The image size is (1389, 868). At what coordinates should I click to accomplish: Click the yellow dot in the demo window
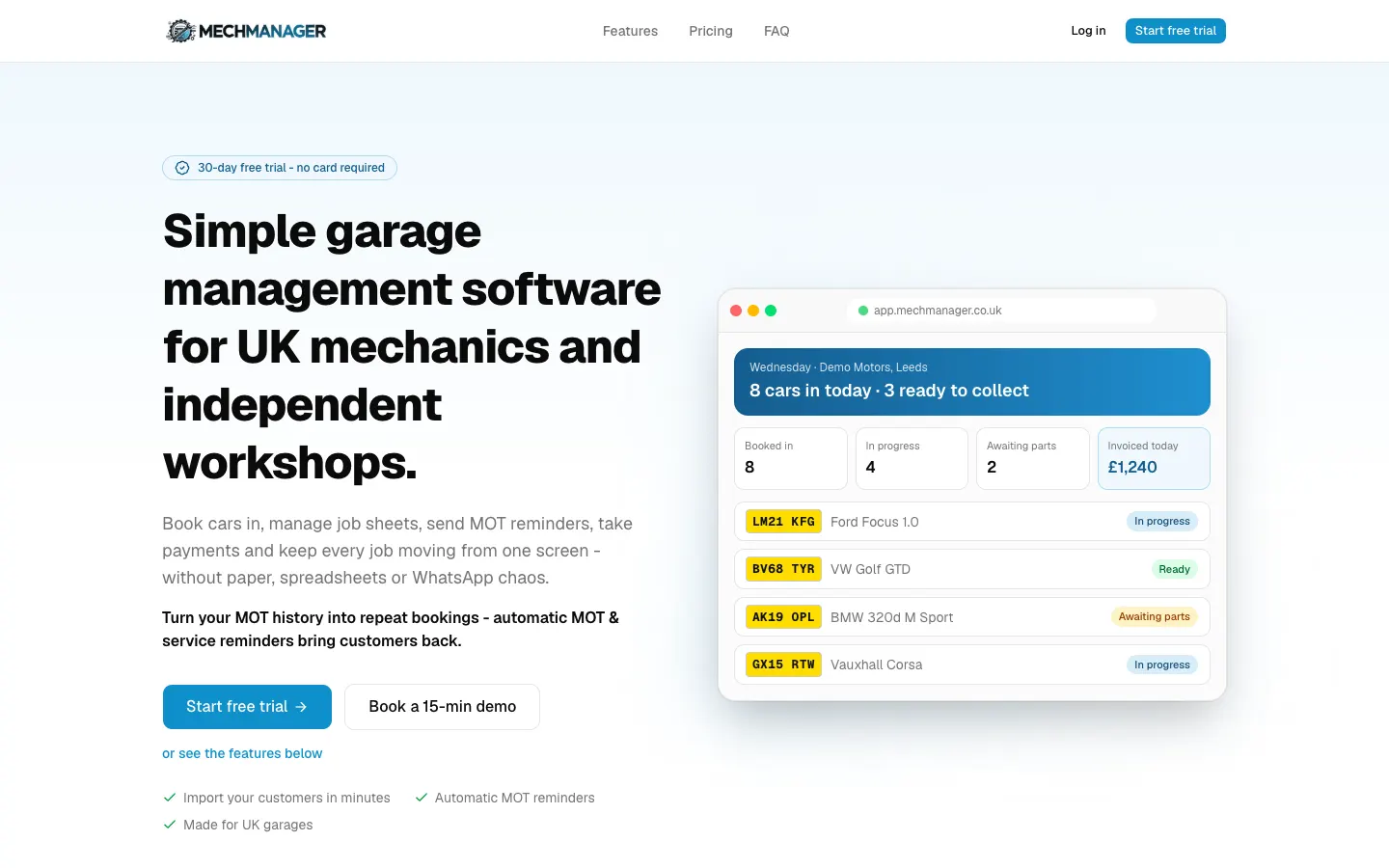pos(753,311)
